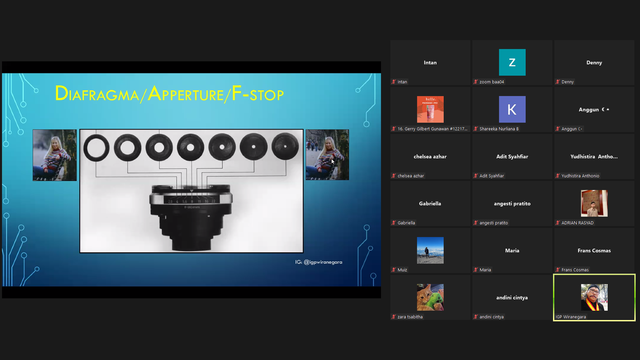640x360 pixels.
Task: Click the 'ADRIAN RASYAD' name label
Action: point(577,223)
